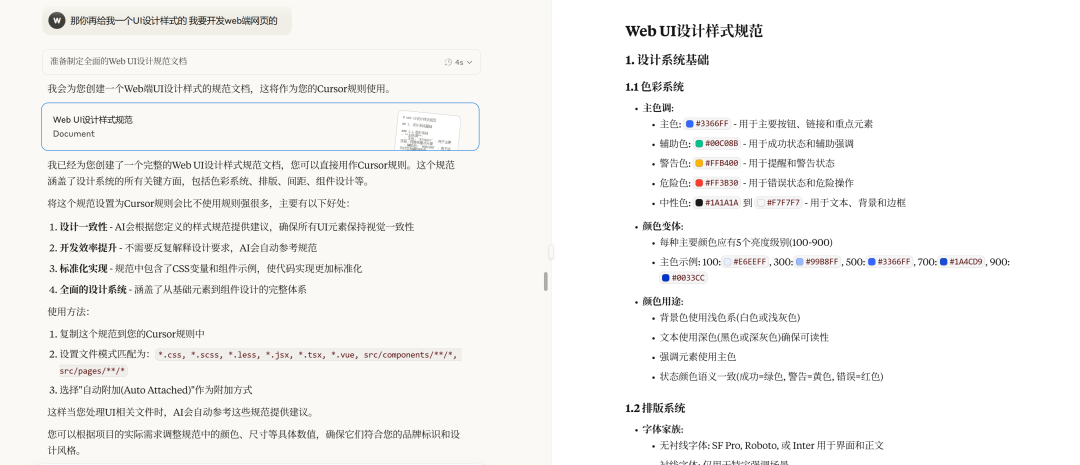Click the list item 设计一致性

tap(237, 227)
